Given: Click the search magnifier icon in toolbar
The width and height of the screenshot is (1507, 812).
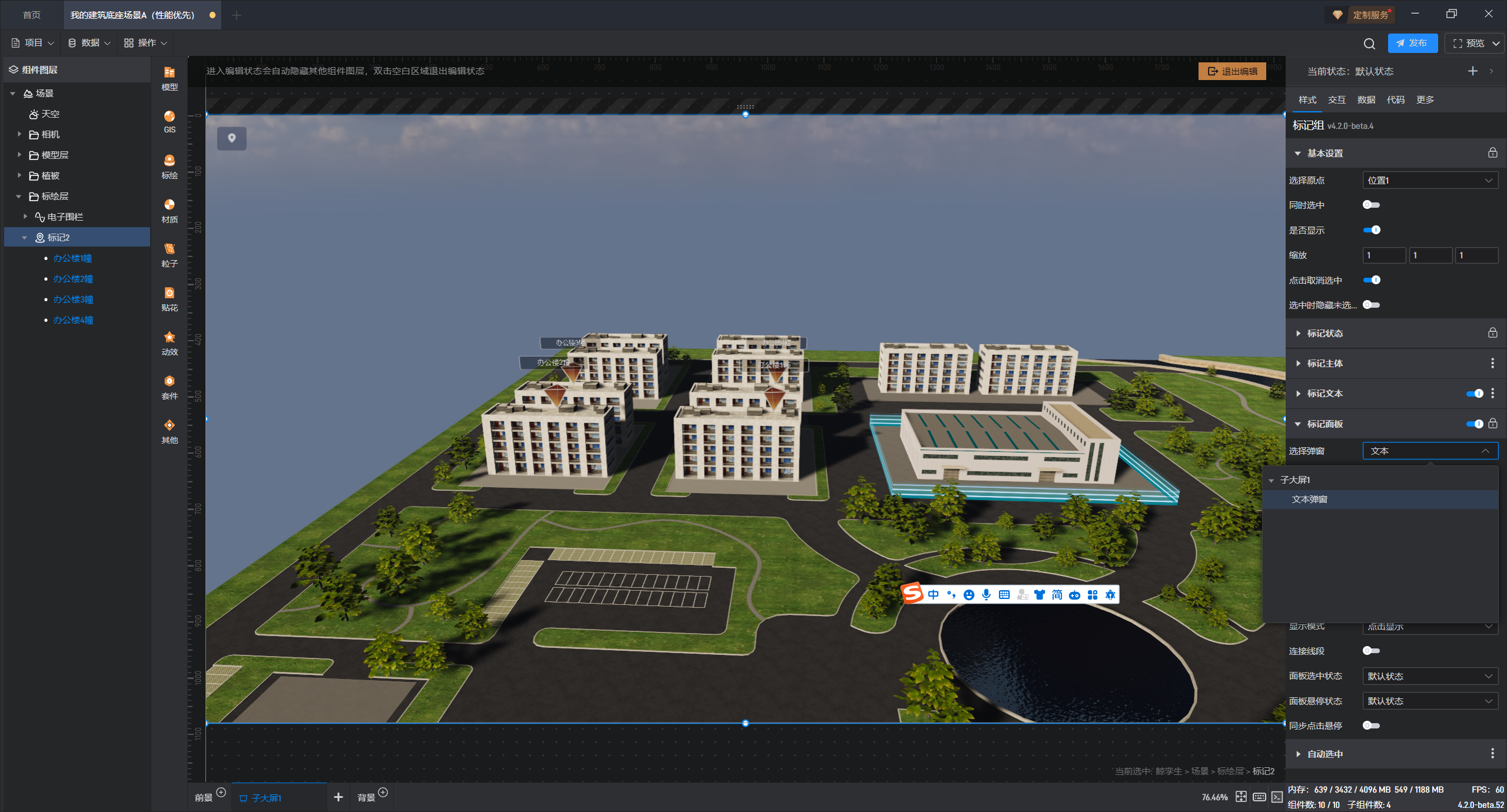Looking at the screenshot, I should click(1369, 44).
